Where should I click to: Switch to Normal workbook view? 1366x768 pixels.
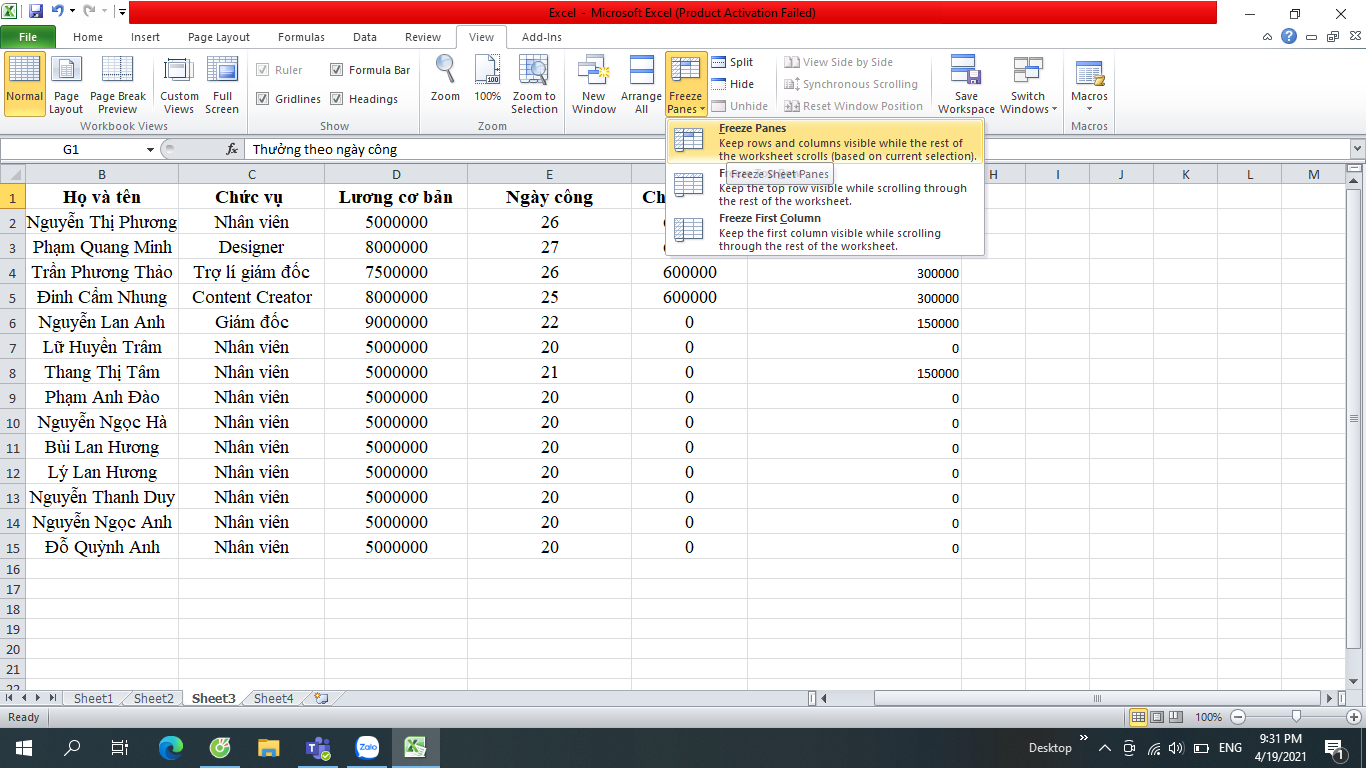24,84
